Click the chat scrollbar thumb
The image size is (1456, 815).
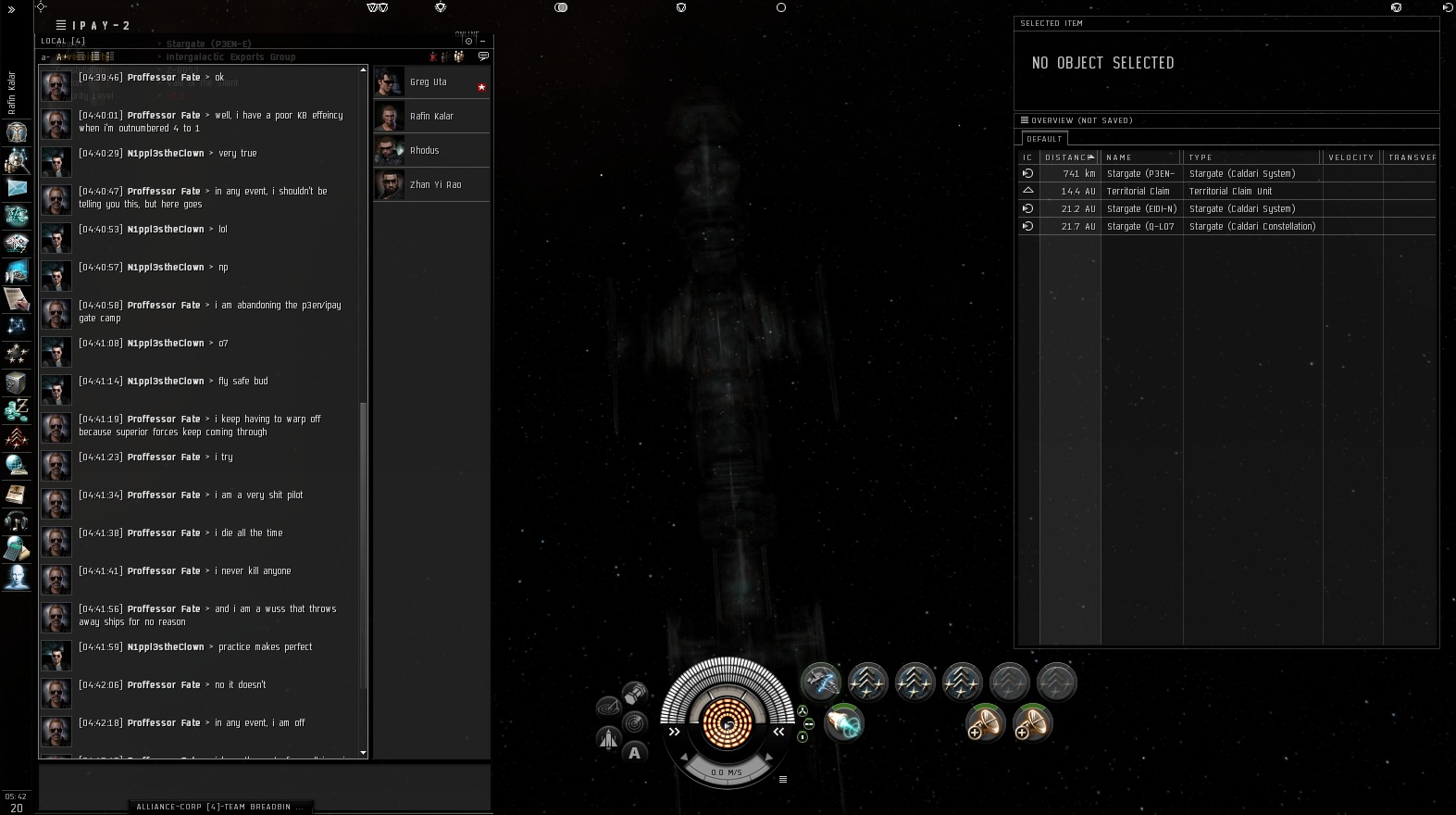(363, 545)
